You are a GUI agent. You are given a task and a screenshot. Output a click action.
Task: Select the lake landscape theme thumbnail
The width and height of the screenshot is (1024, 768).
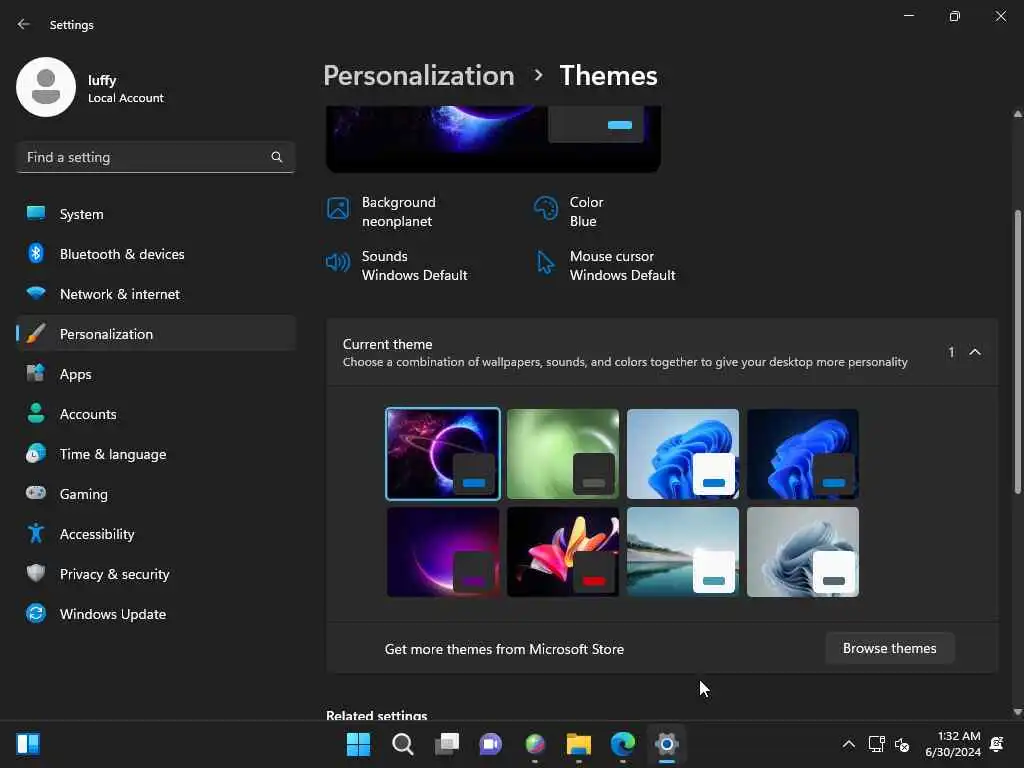(x=682, y=552)
